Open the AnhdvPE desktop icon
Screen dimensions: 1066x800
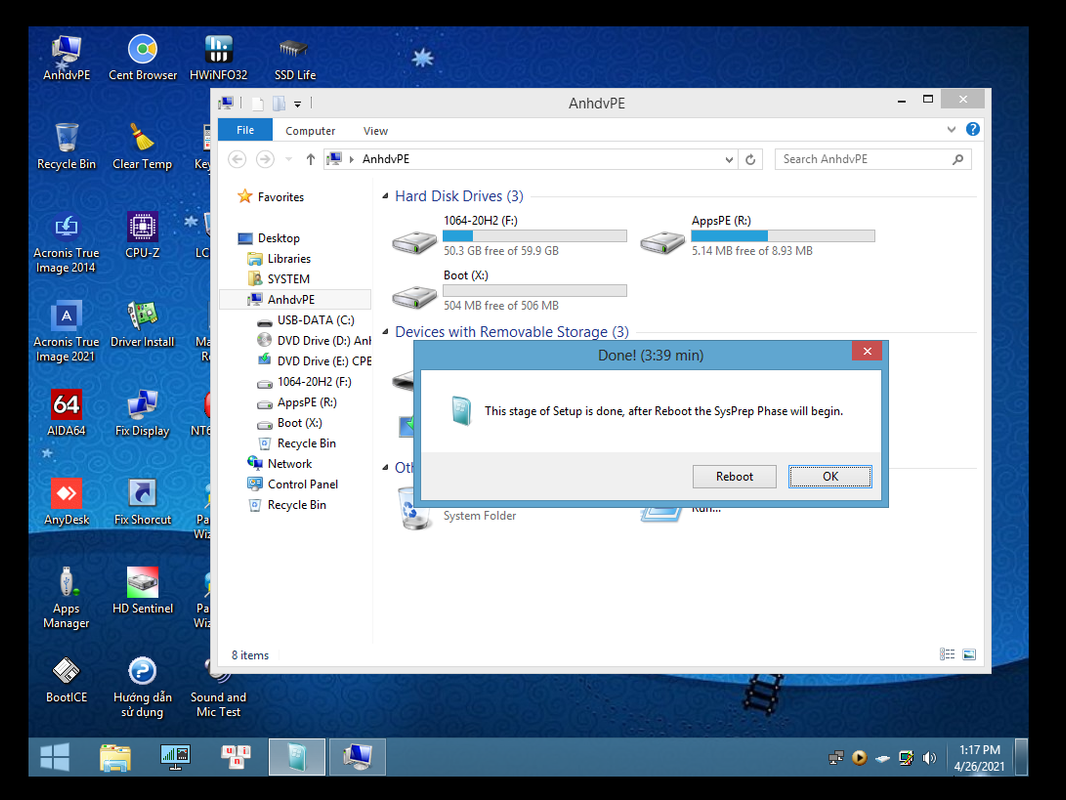click(x=67, y=58)
